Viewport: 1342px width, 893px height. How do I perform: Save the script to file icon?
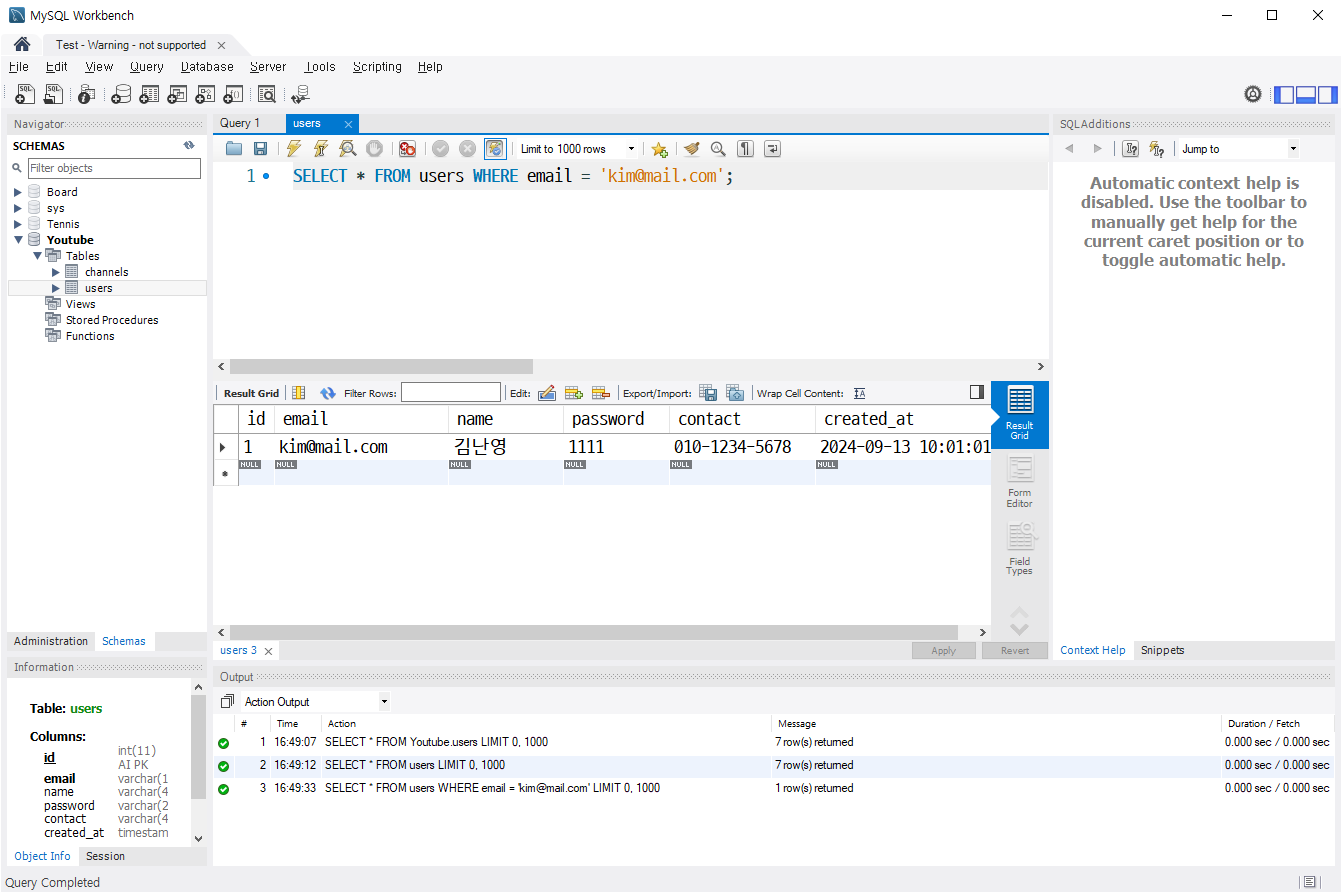coord(260,149)
